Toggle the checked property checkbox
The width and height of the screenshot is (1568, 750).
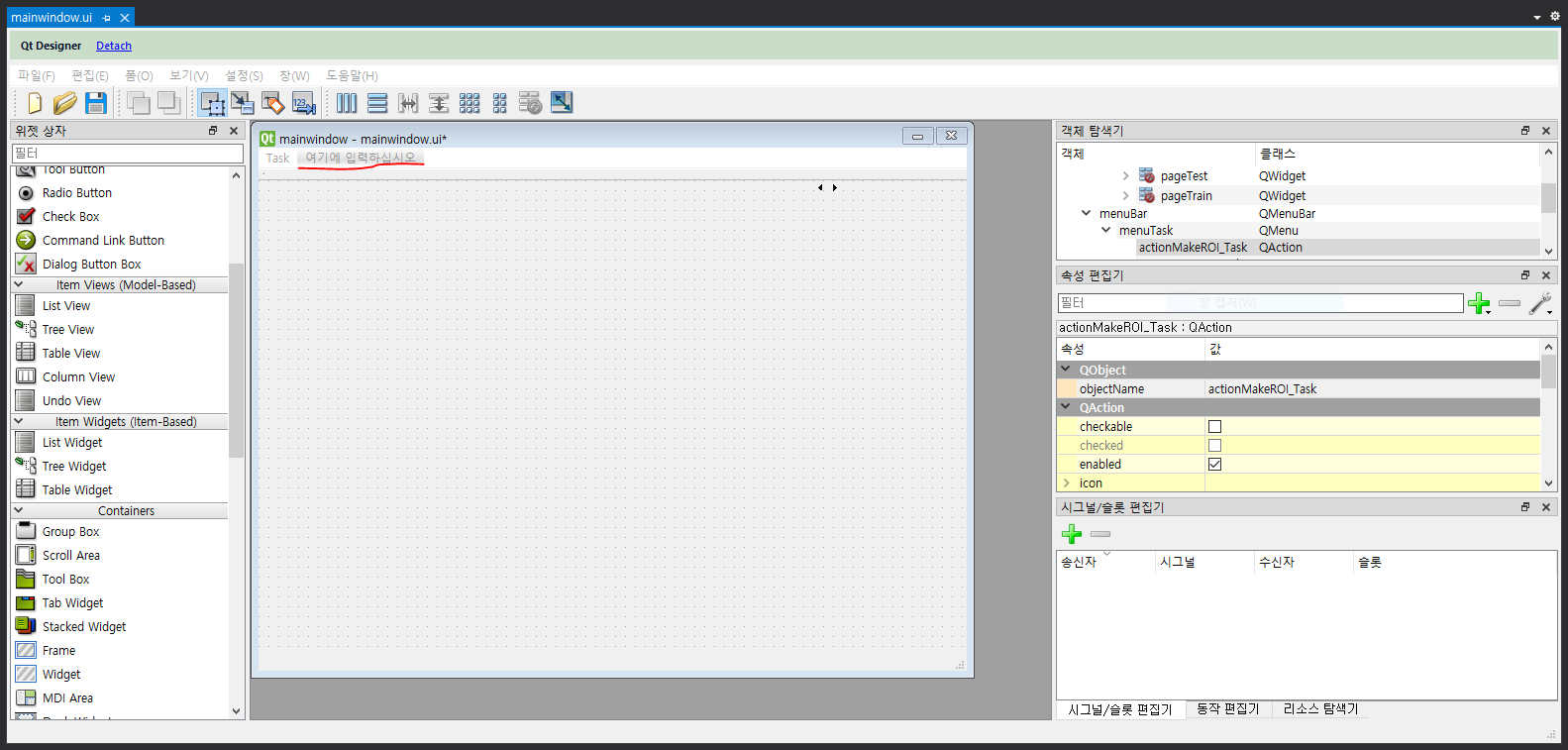1214,445
